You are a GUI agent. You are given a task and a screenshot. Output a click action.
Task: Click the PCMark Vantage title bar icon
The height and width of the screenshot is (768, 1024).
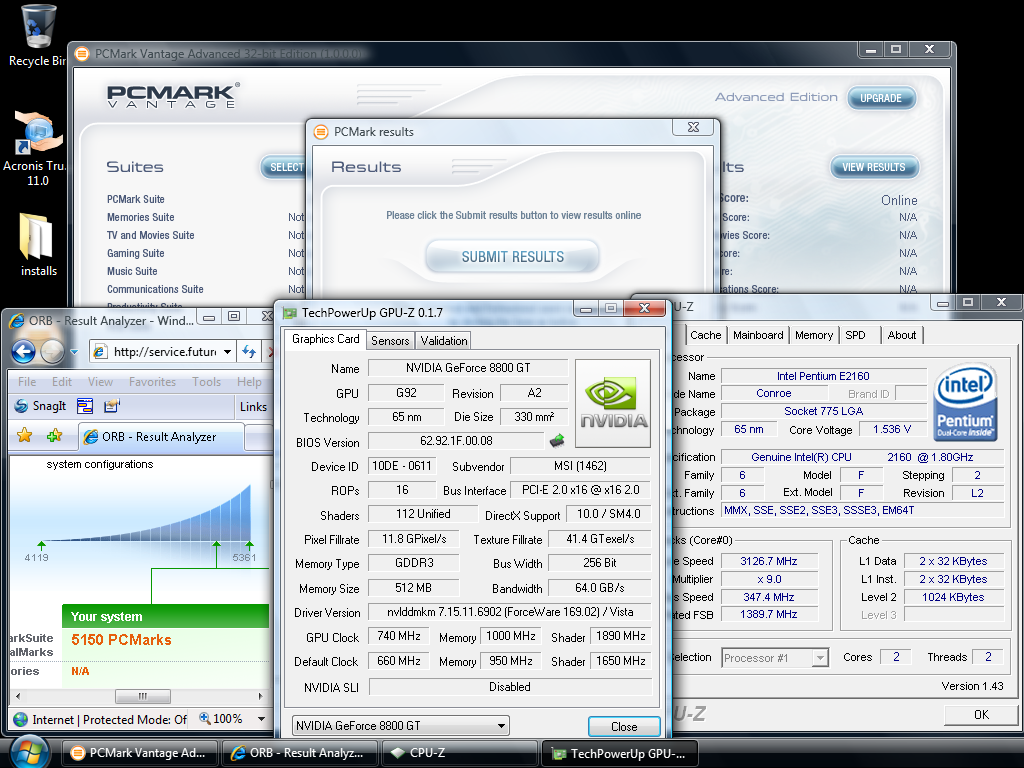click(82, 54)
